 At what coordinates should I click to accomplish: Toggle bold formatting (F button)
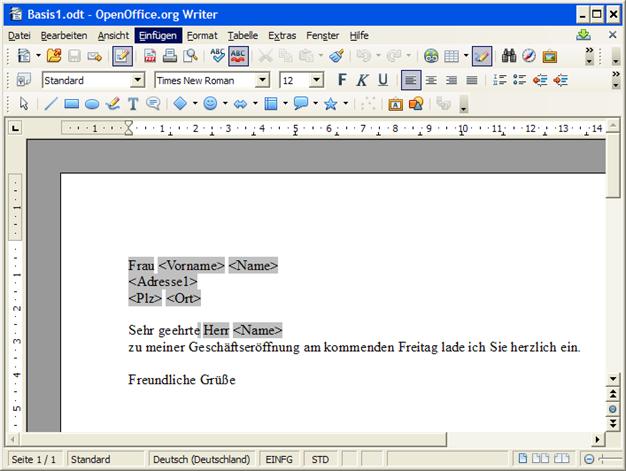click(x=342, y=80)
